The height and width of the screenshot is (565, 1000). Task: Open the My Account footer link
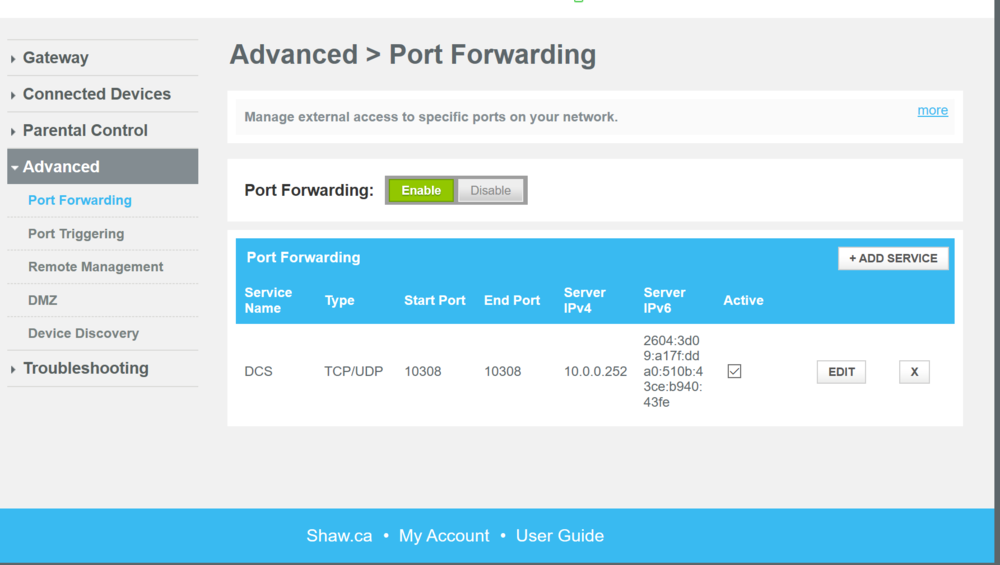click(444, 536)
